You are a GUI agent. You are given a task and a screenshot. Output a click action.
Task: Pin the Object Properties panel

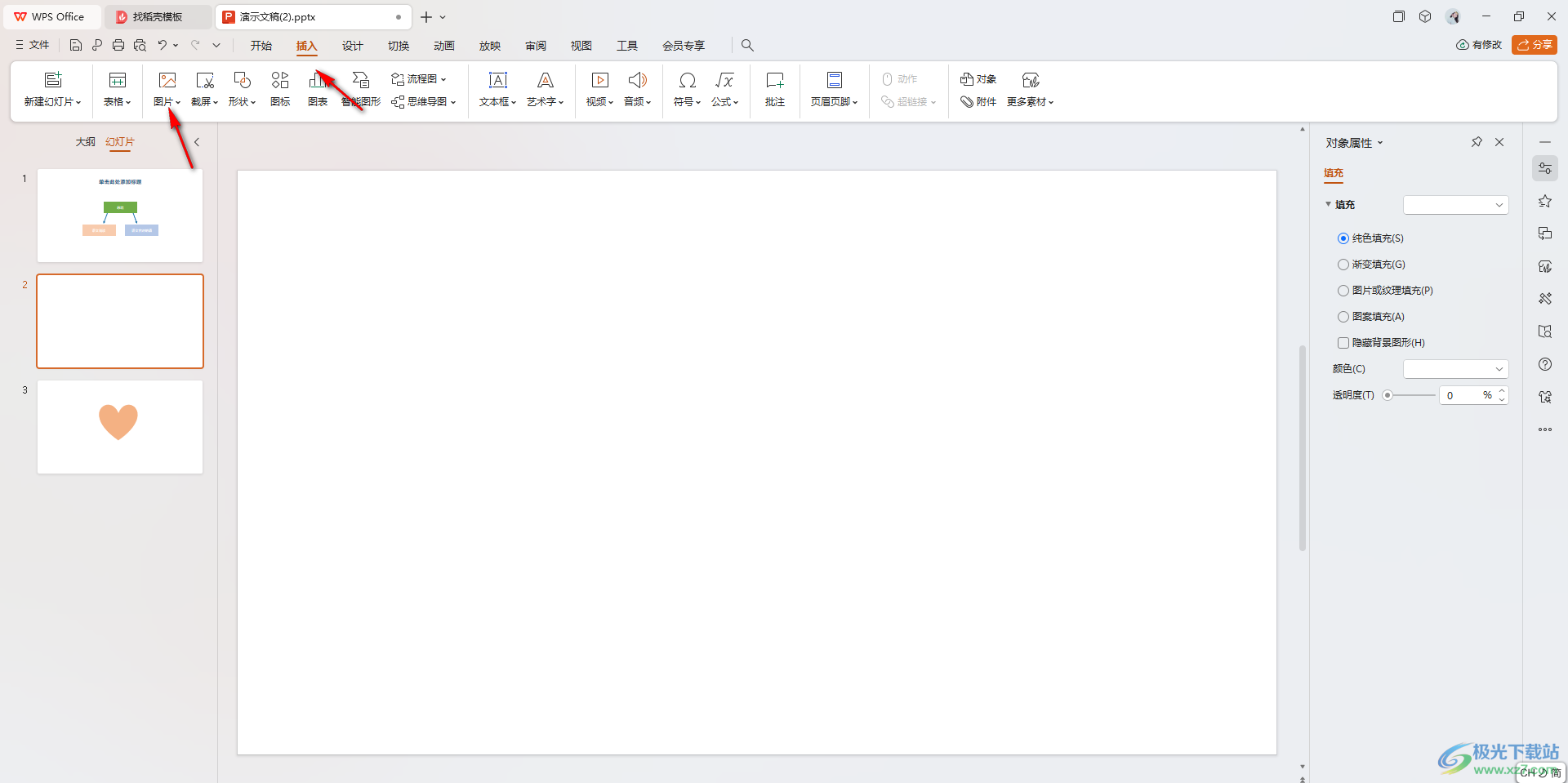pyautogui.click(x=1477, y=142)
